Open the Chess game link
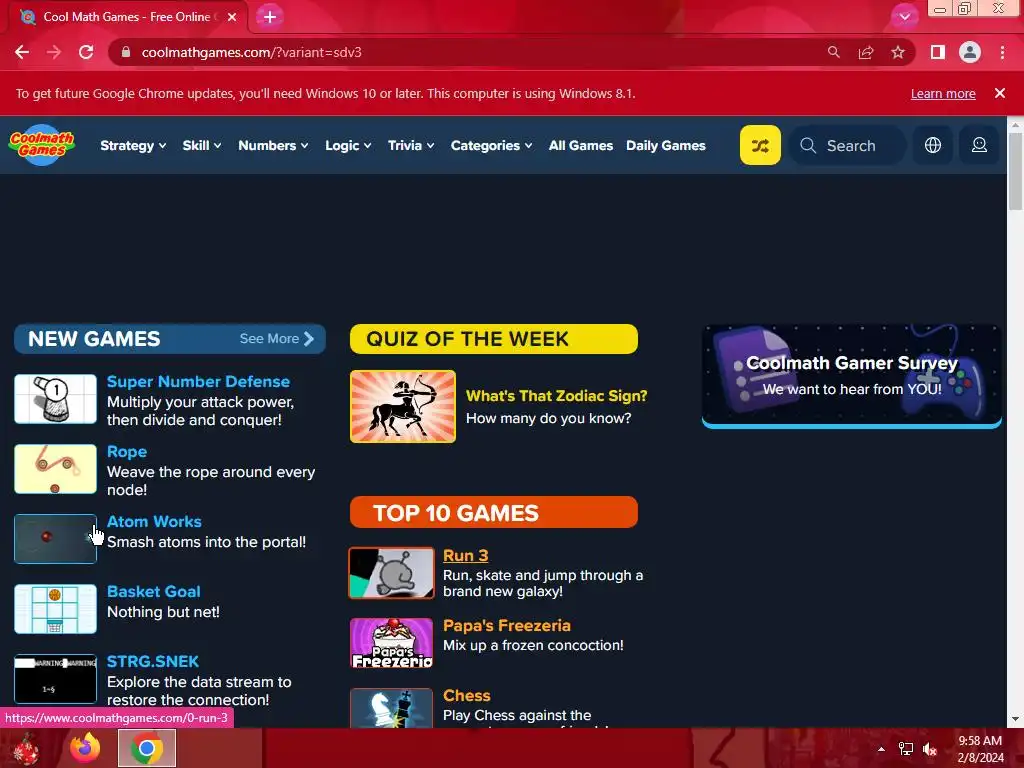 click(x=466, y=695)
